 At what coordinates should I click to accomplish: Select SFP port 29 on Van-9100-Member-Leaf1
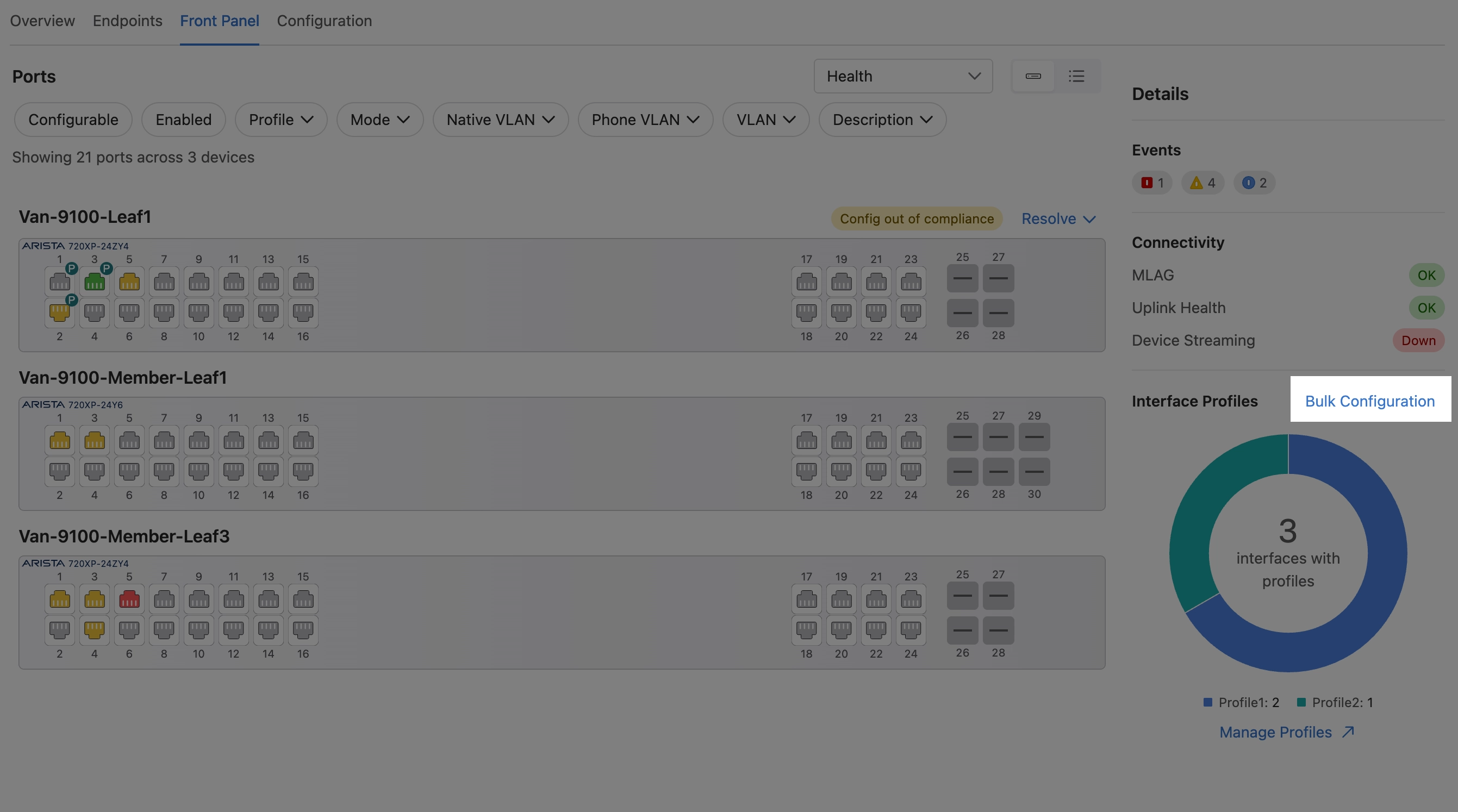(1034, 437)
